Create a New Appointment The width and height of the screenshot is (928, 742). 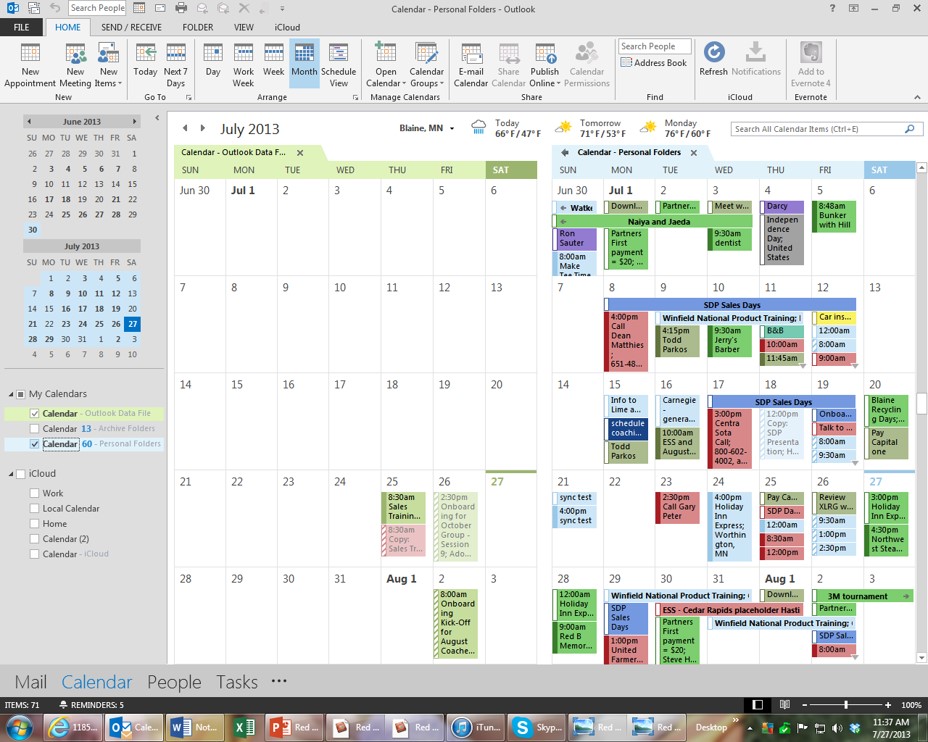click(x=30, y=65)
